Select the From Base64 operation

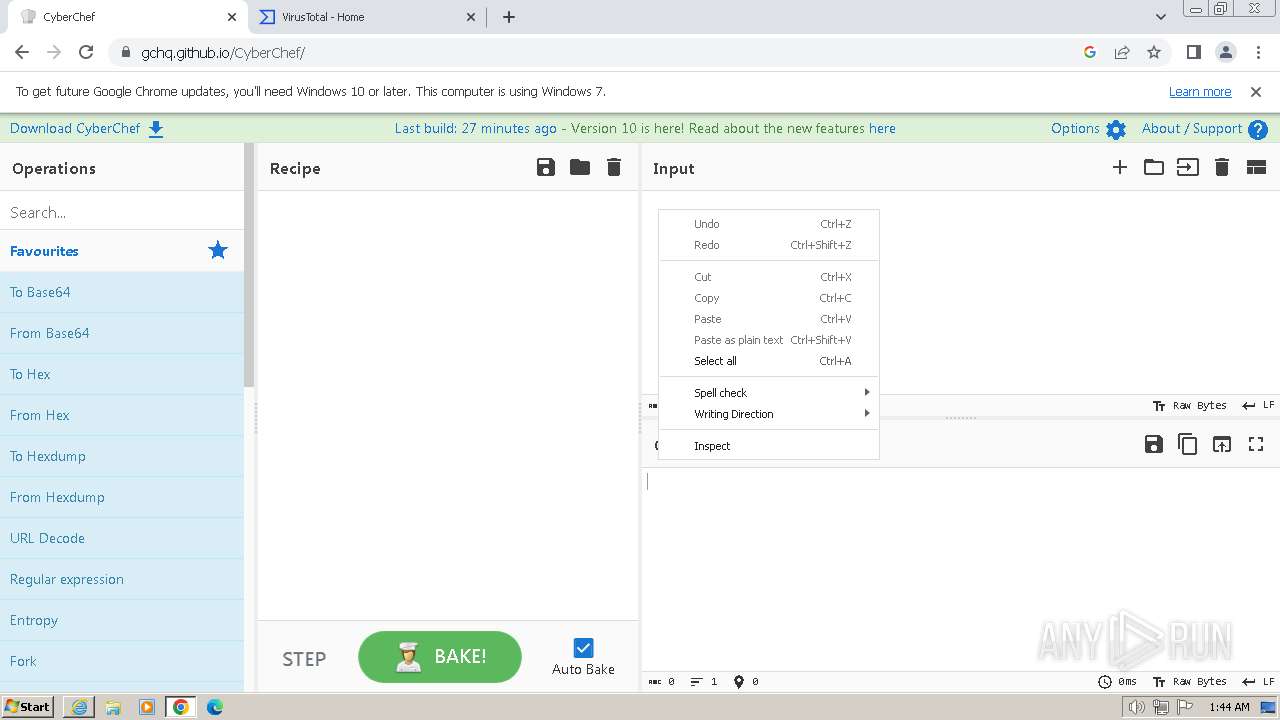(122, 333)
